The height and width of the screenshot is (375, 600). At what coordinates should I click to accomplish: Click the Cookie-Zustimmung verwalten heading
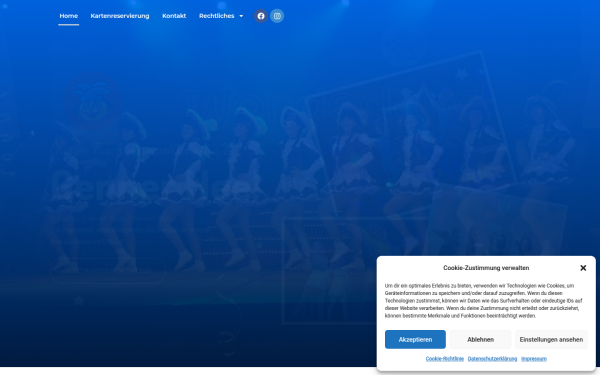486,268
